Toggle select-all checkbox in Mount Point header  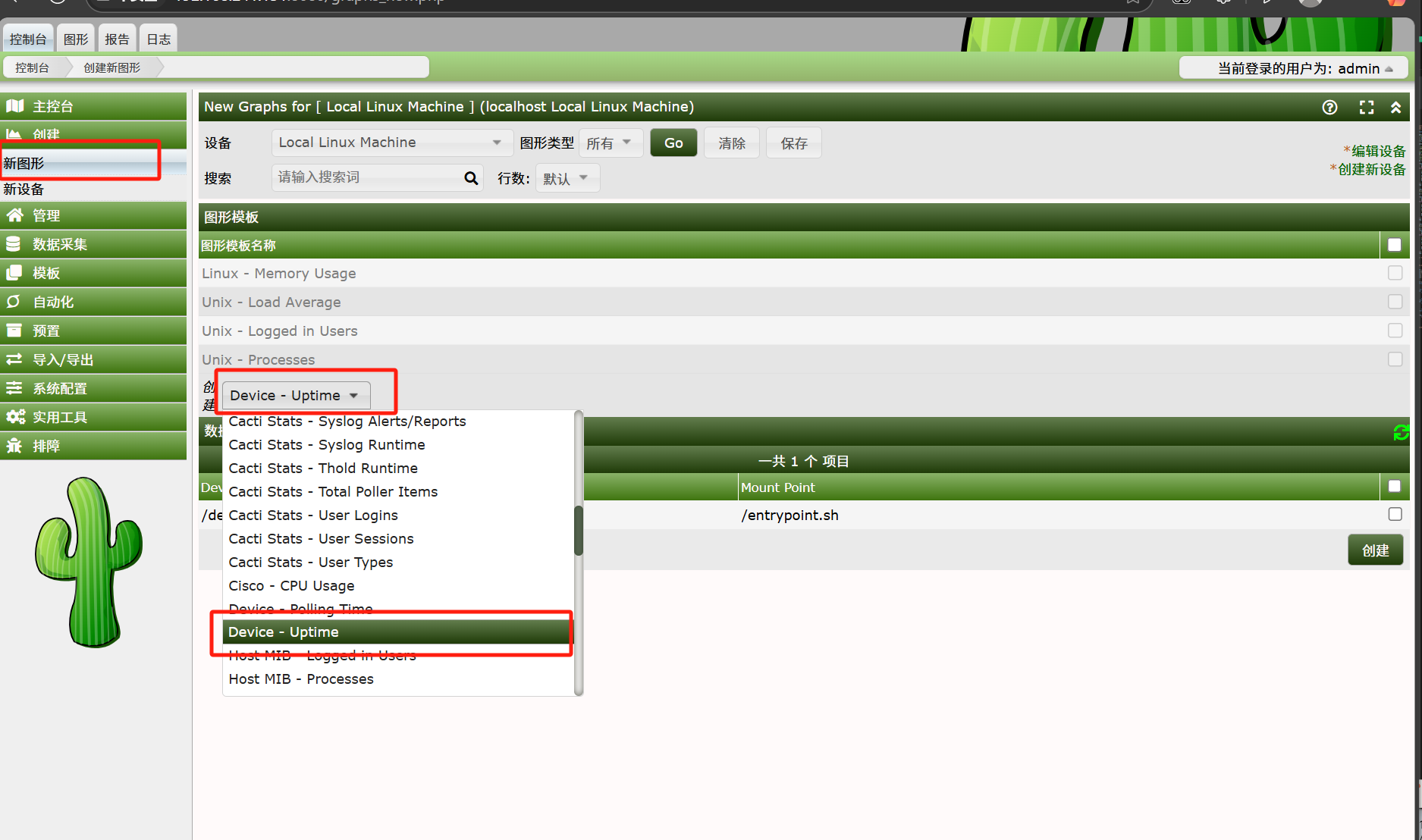click(x=1395, y=486)
